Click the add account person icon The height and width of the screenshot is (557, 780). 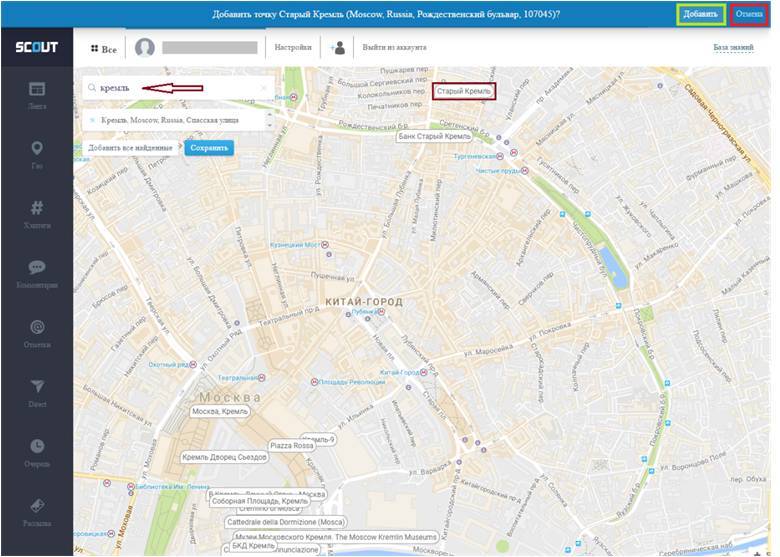click(338, 47)
